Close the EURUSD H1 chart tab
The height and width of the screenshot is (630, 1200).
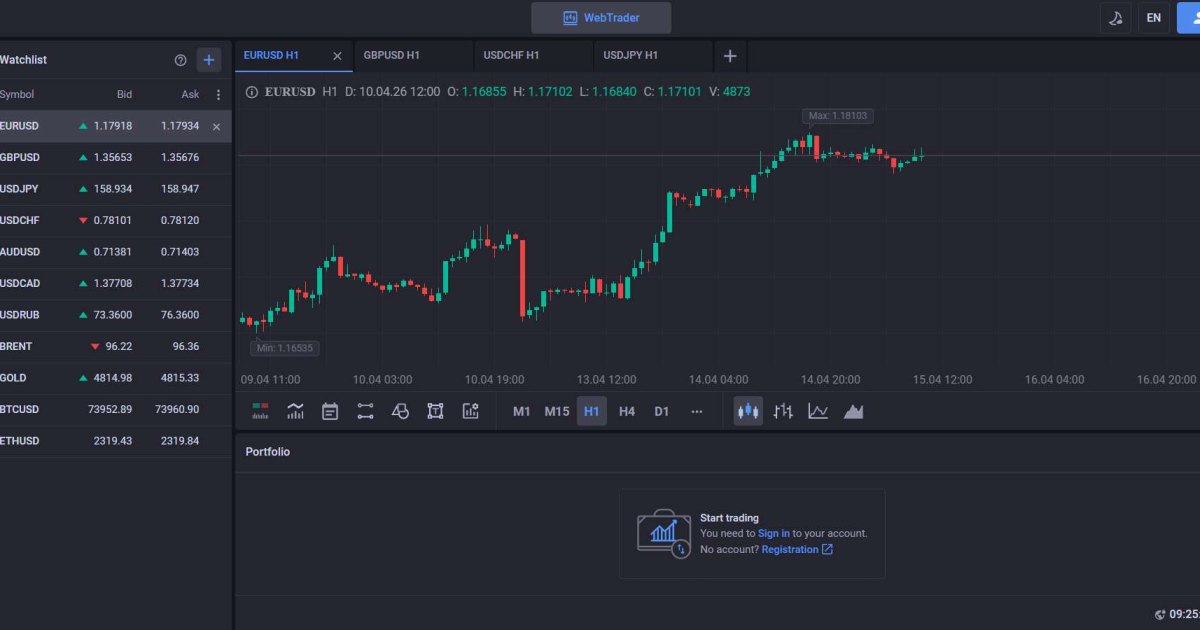tap(337, 56)
